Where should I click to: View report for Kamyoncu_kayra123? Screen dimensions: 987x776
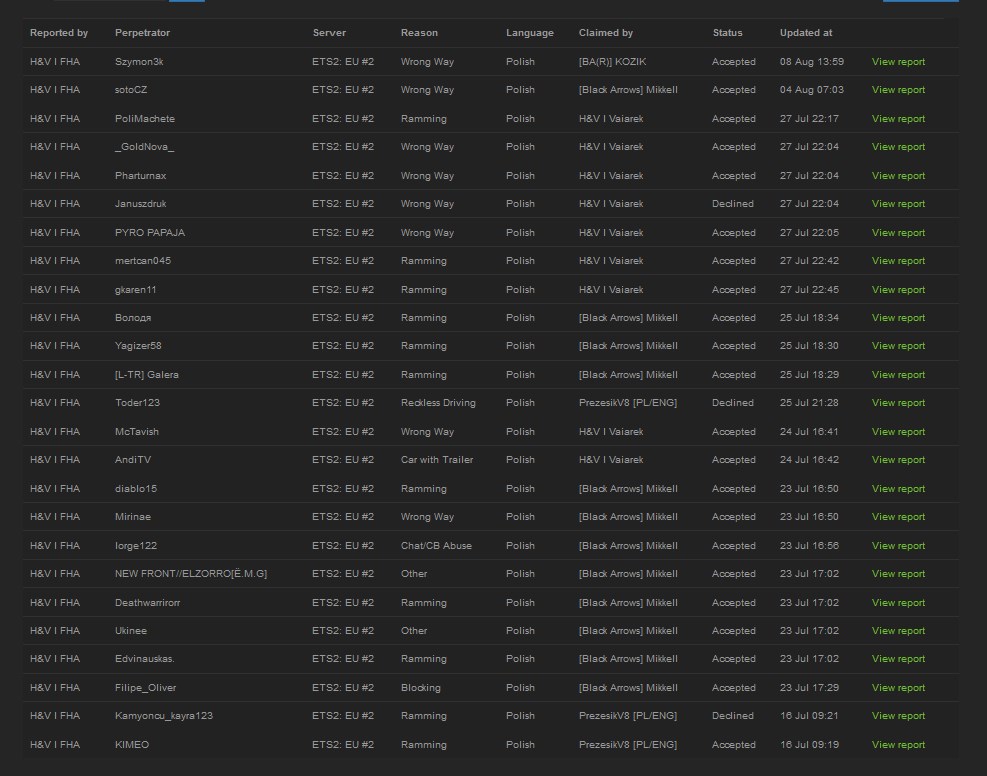[898, 716]
